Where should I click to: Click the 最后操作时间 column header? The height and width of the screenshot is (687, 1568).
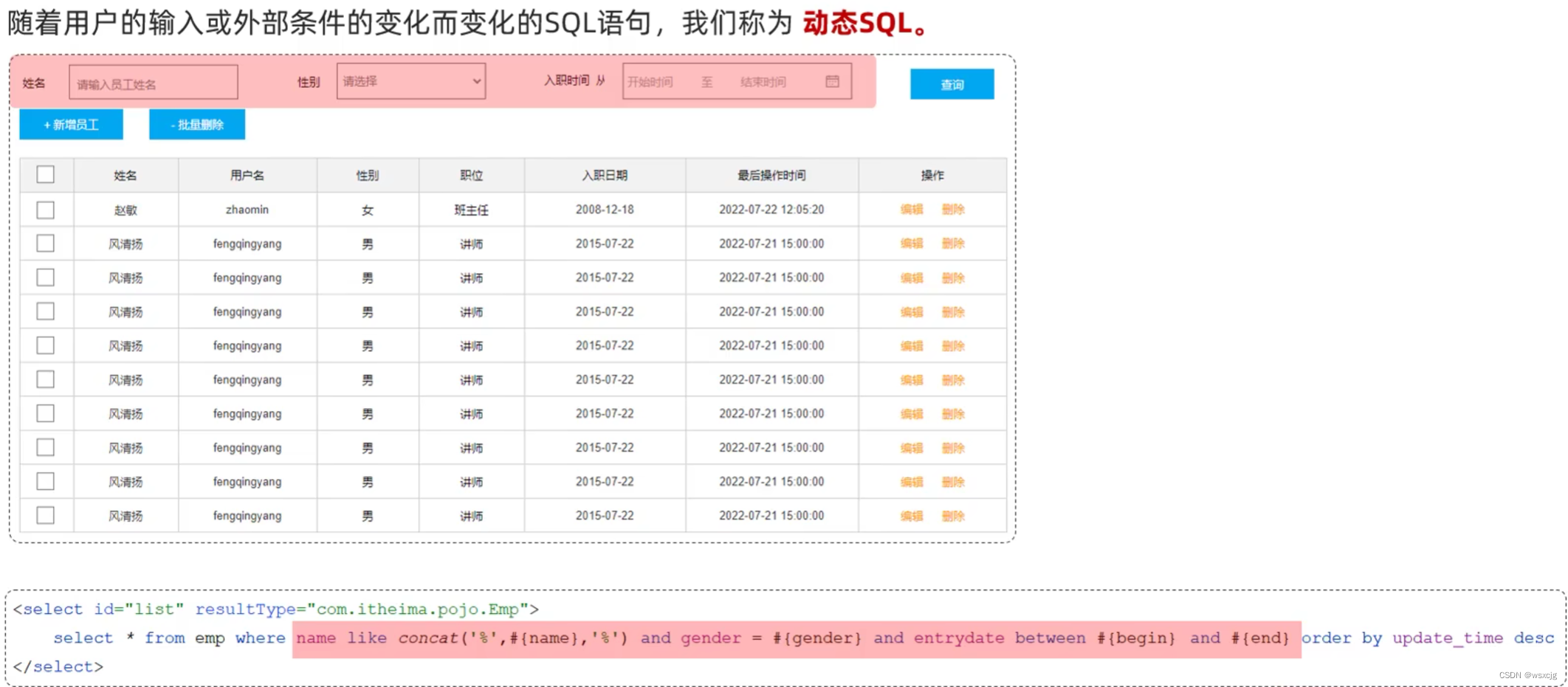coord(771,176)
